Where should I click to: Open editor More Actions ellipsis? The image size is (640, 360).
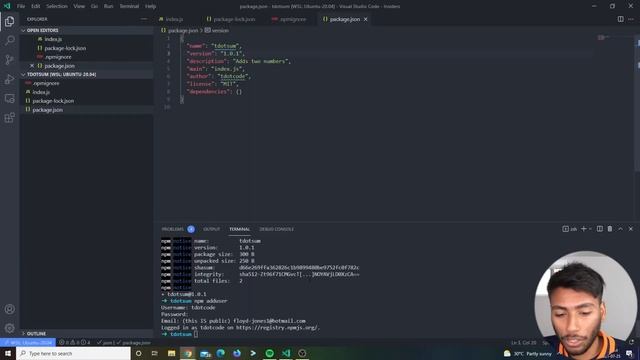click(631, 19)
